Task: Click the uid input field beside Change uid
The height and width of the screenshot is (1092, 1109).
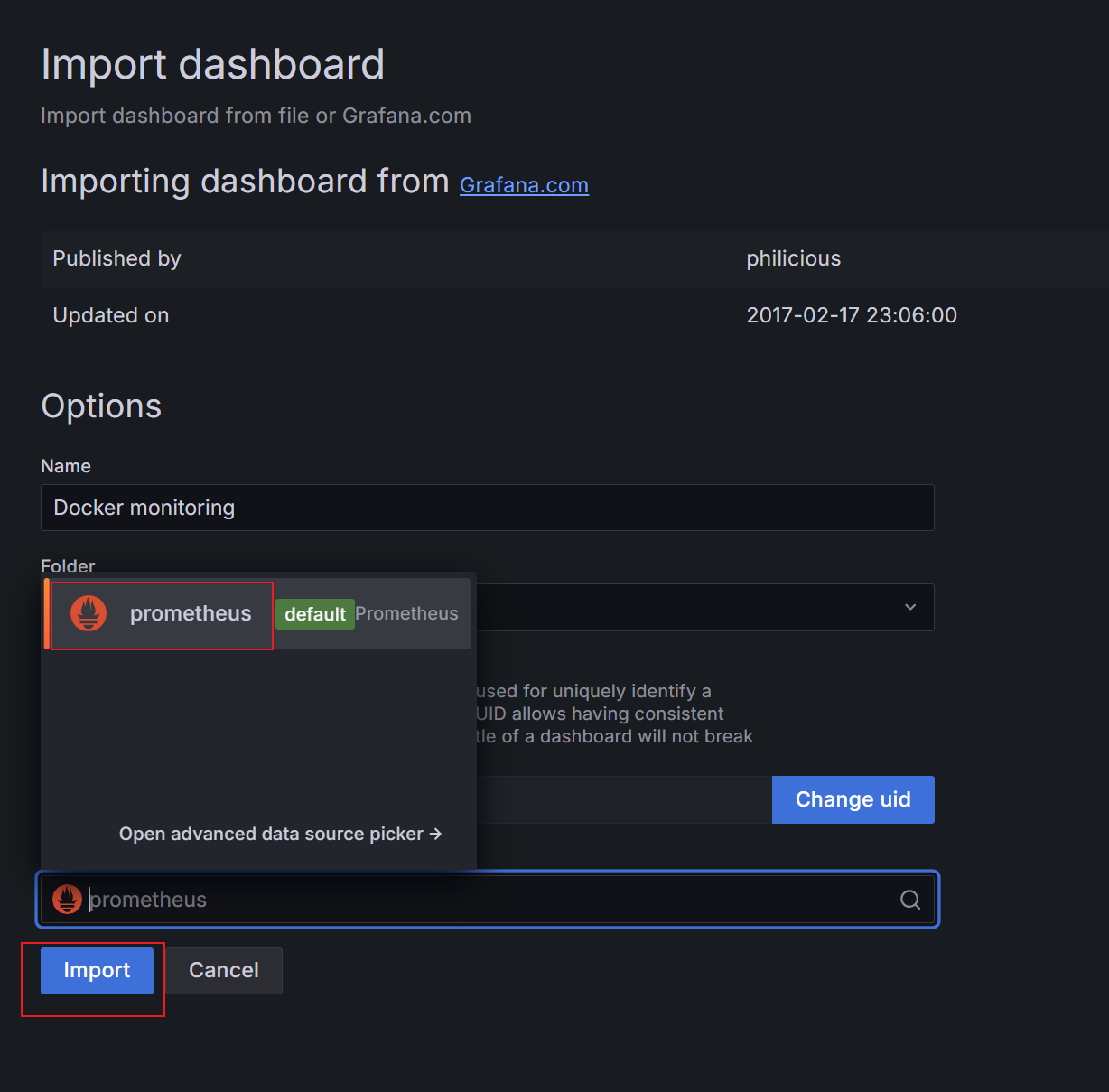Action: point(624,799)
